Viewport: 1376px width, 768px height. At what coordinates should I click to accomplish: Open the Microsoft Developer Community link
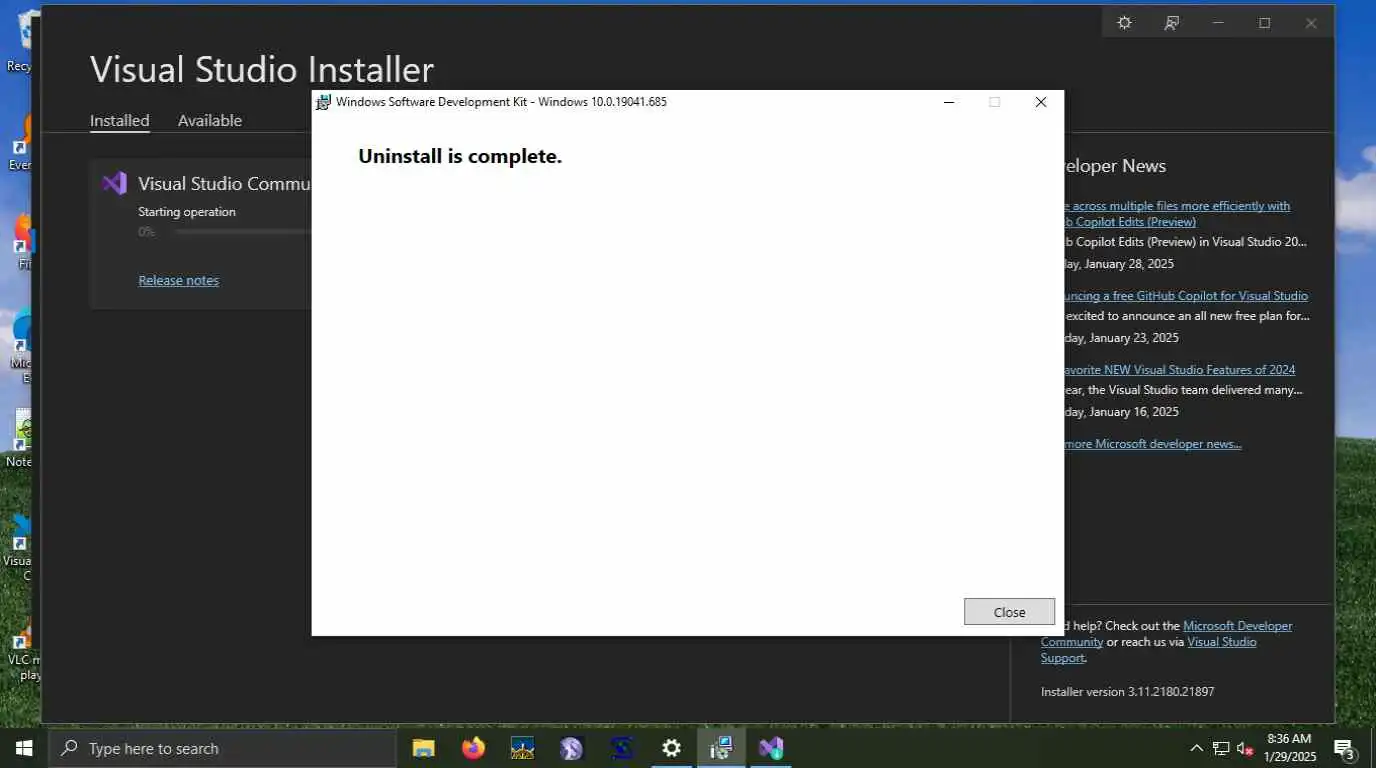point(1166,634)
